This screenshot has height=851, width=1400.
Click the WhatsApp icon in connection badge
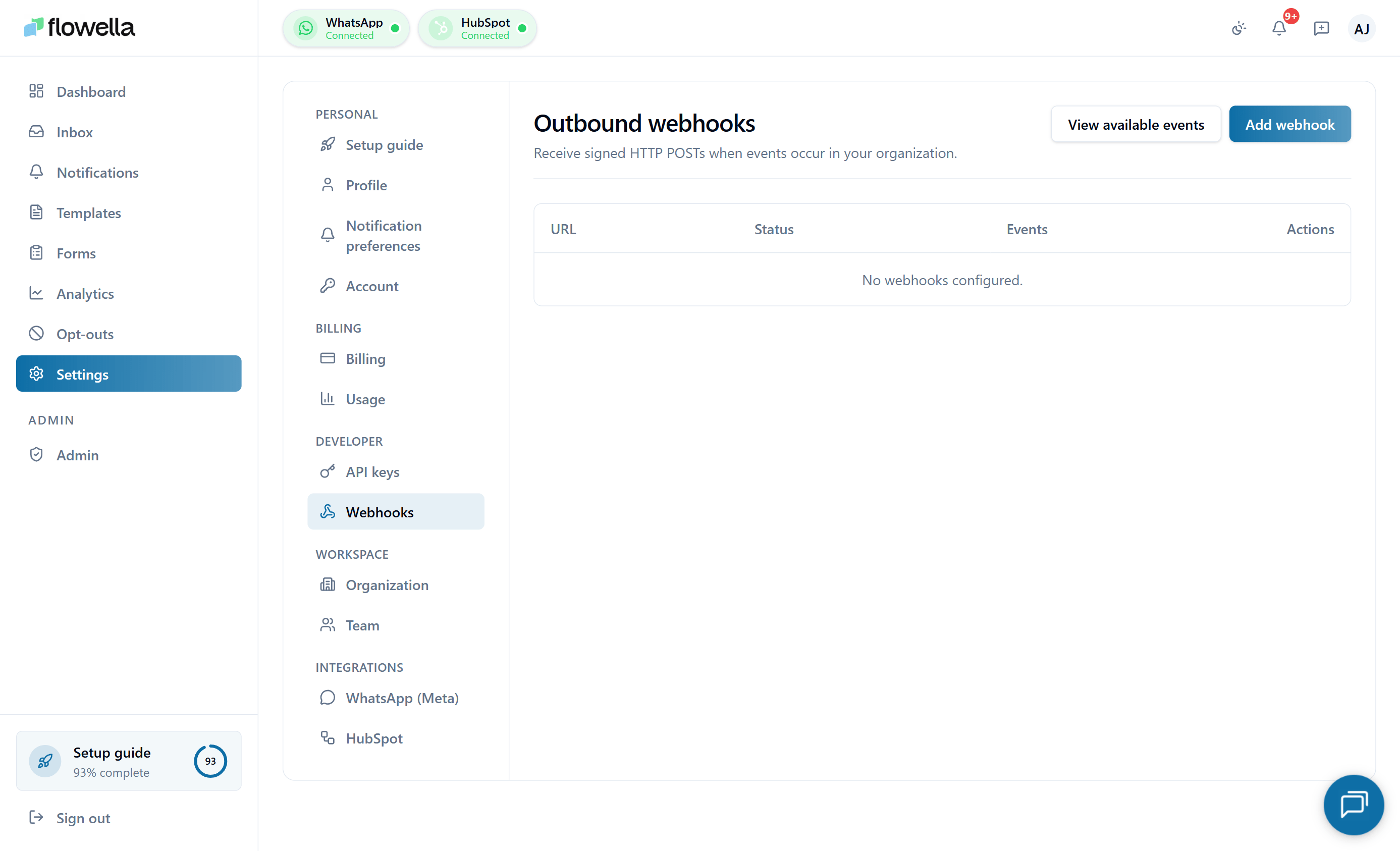[x=306, y=28]
